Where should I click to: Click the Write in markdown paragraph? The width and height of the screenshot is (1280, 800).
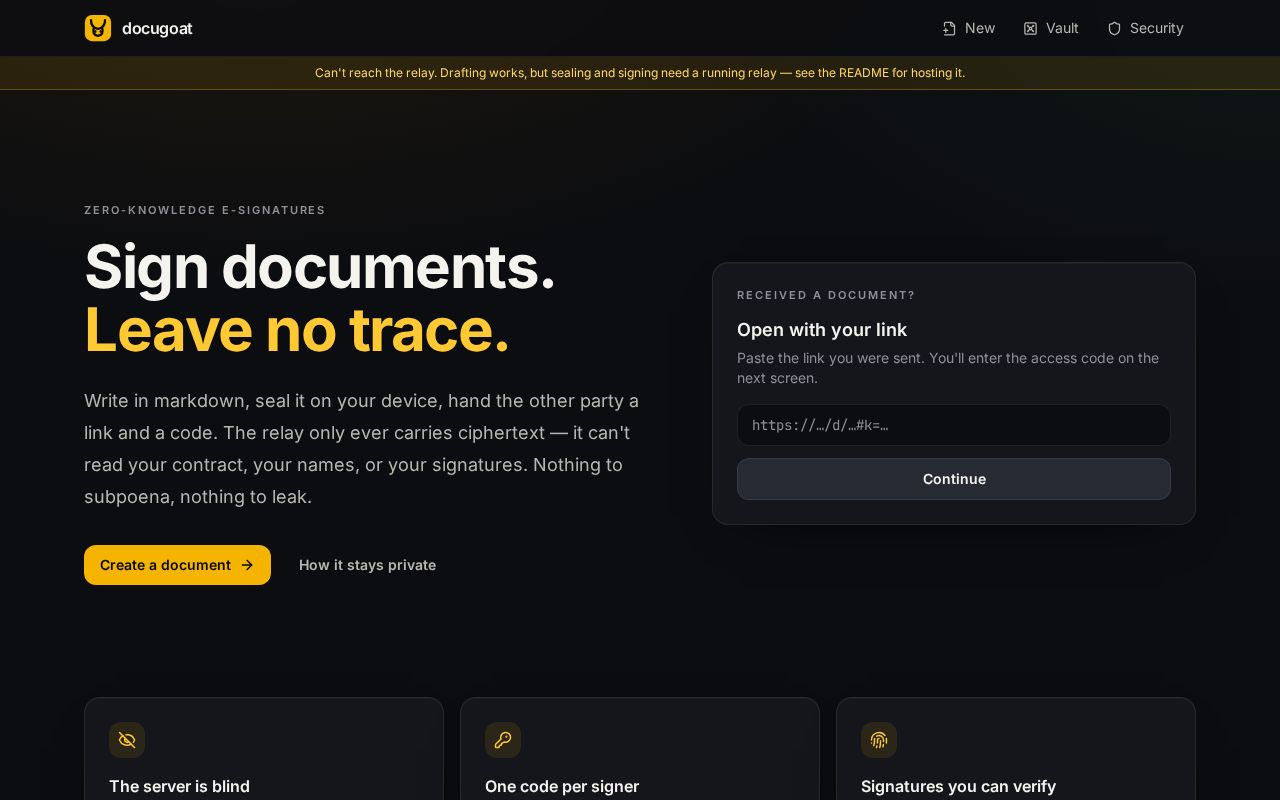[x=362, y=449]
